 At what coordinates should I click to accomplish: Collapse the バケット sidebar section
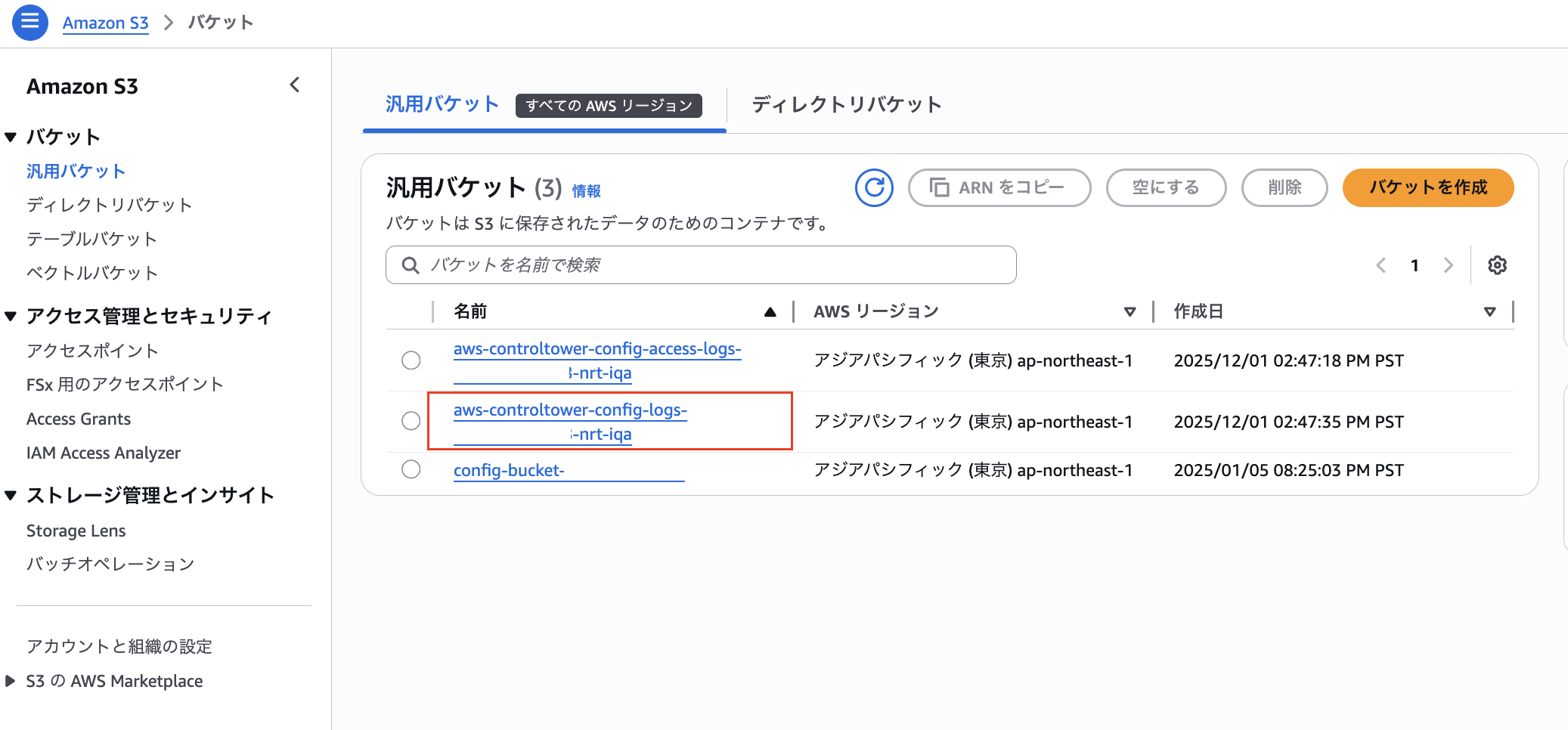click(x=11, y=137)
